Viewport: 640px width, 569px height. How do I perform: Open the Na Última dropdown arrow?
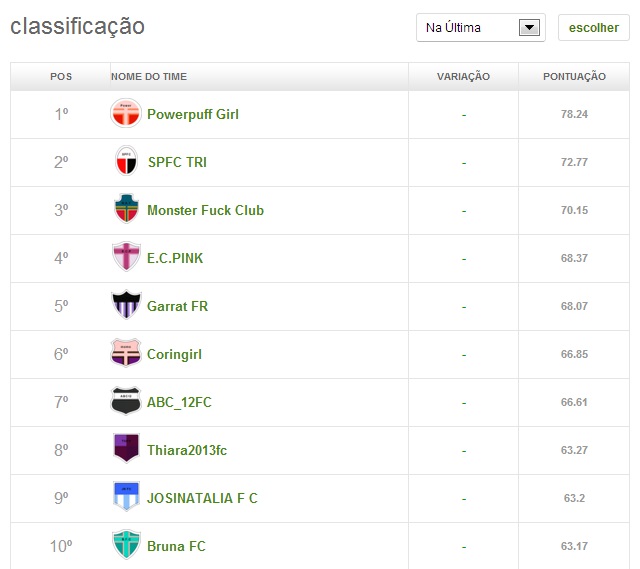(x=529, y=28)
